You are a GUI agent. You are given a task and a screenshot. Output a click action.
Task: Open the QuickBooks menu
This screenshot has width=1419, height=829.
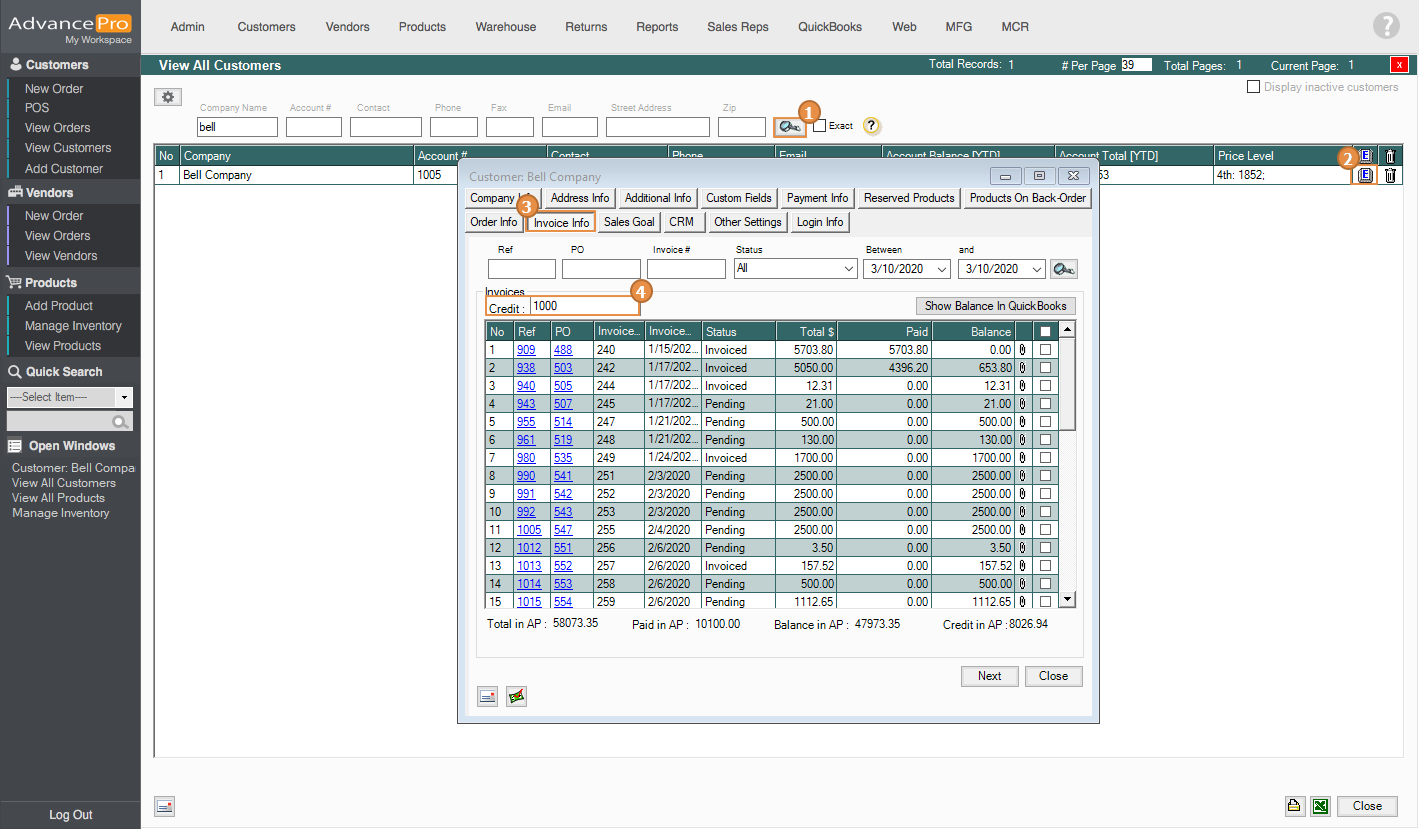click(829, 27)
